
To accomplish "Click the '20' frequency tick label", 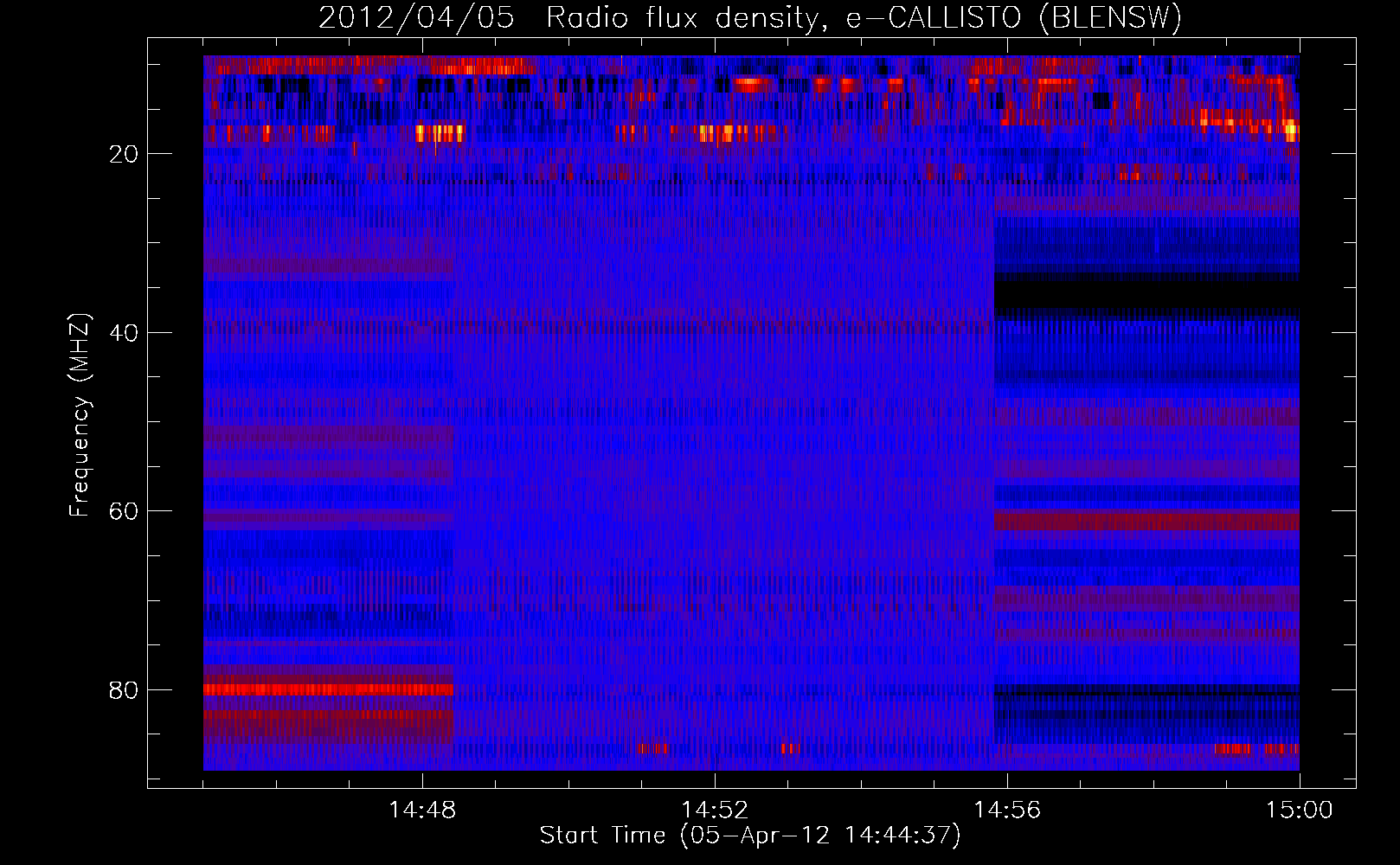I will [124, 154].
